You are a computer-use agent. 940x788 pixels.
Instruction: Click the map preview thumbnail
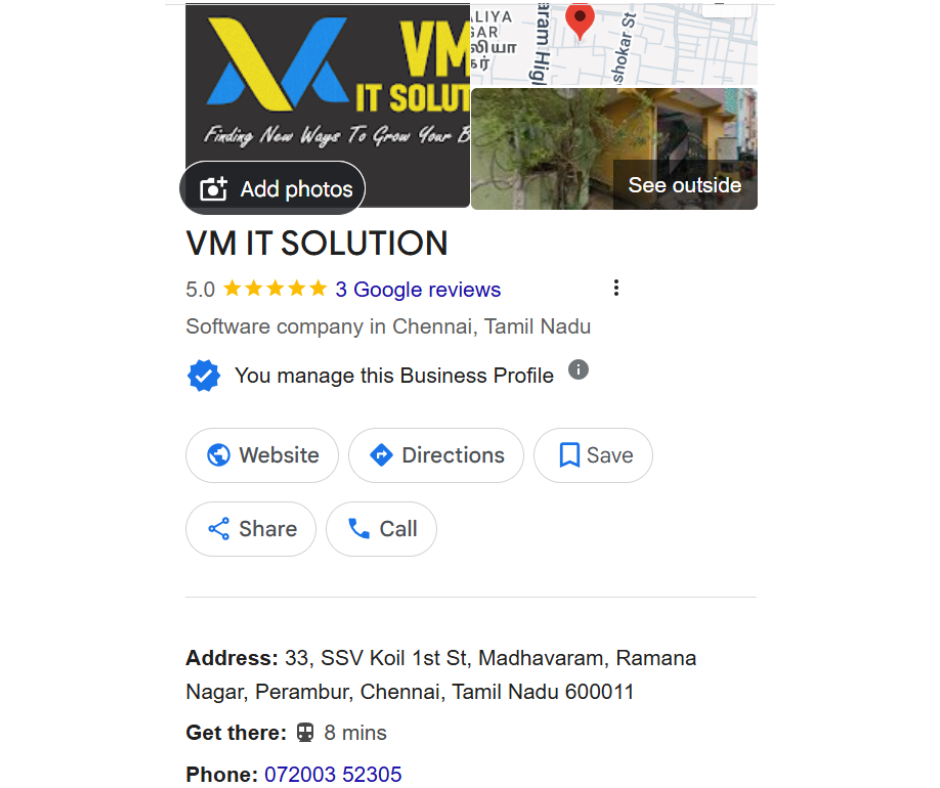pyautogui.click(x=614, y=44)
